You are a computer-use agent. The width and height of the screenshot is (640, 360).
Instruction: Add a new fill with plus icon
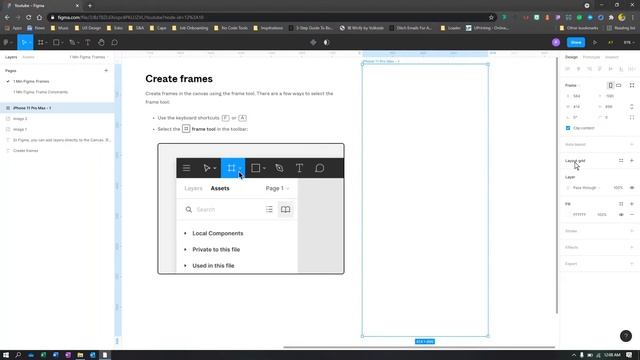pos(632,204)
